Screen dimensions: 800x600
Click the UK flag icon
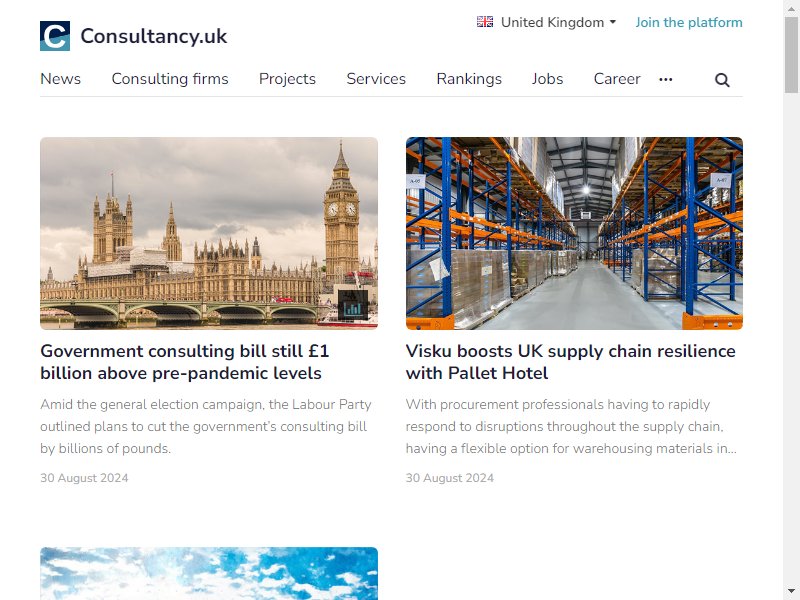(485, 22)
